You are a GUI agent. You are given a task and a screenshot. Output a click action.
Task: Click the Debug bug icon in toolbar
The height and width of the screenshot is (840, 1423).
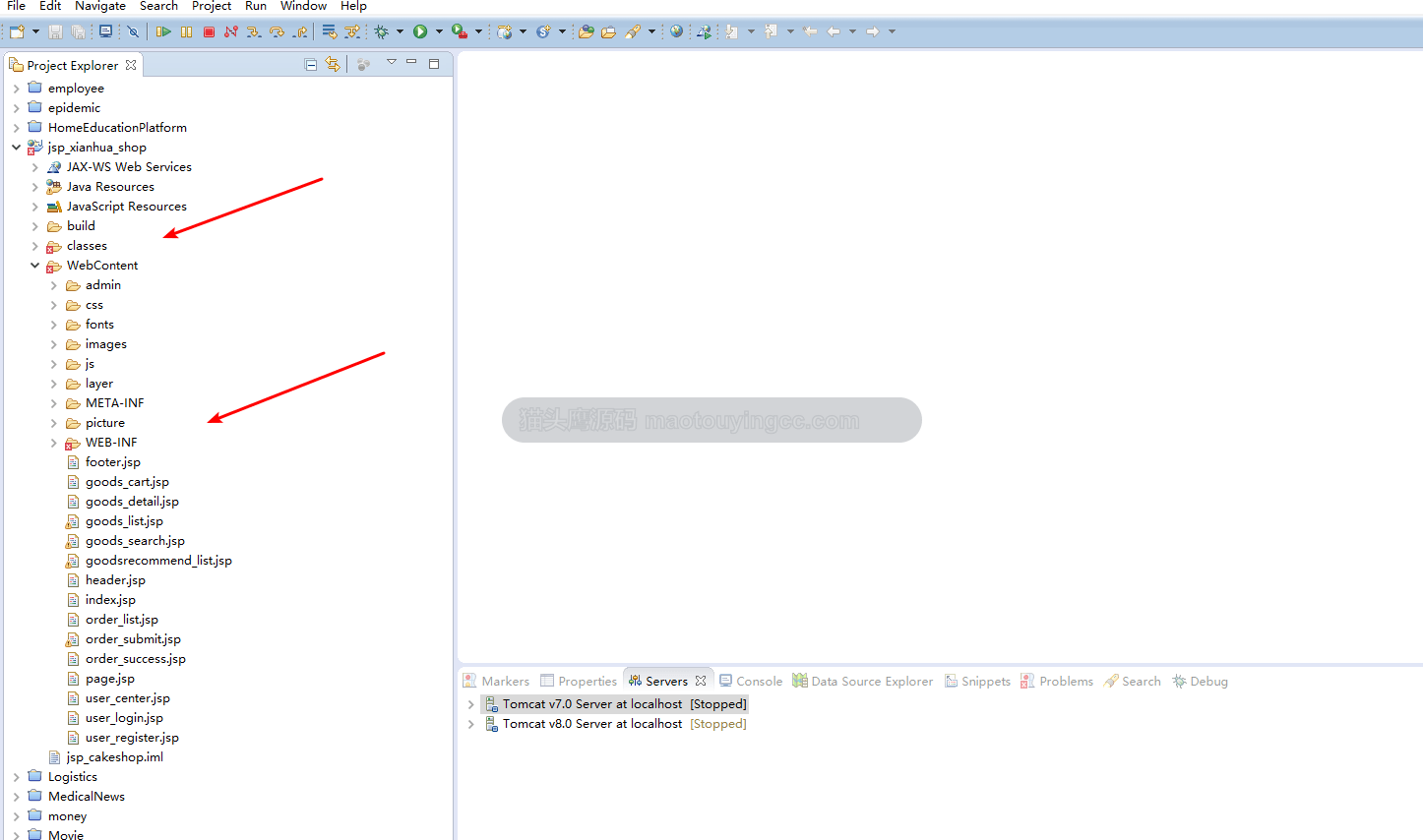(382, 31)
